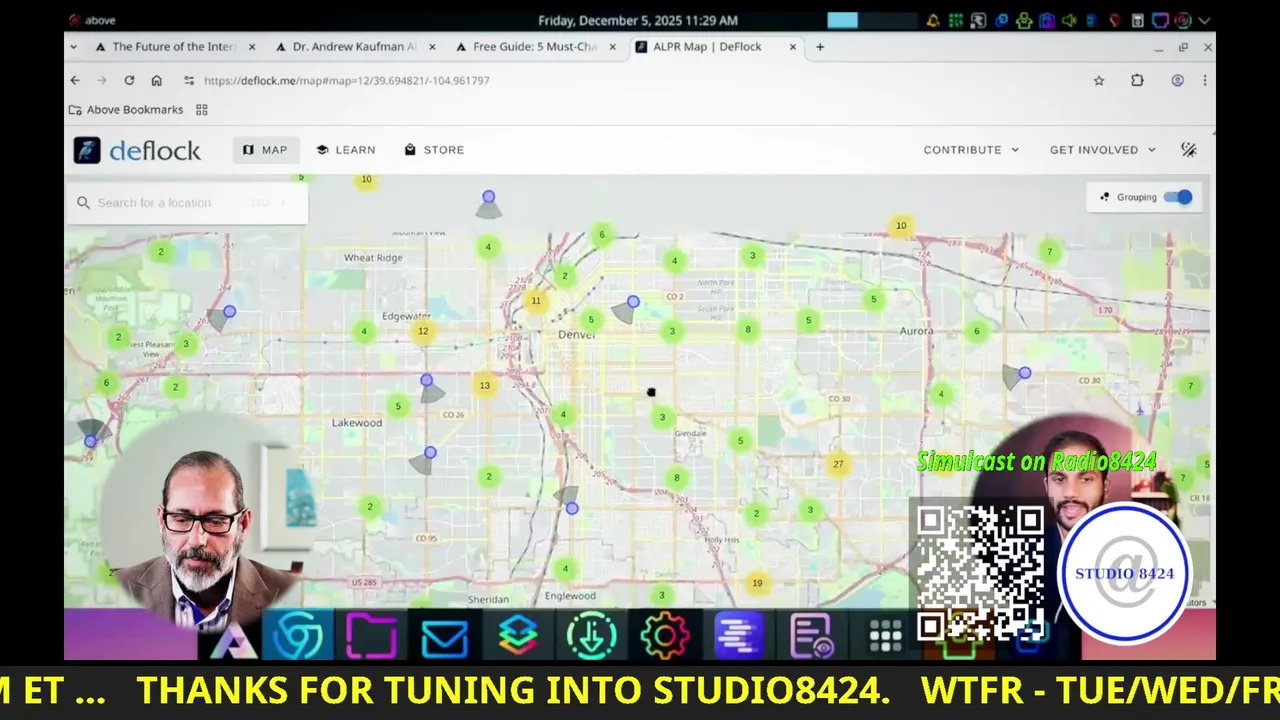Image resolution: width=1280 pixels, height=720 pixels.
Task: Bookmark this page with the star icon
Action: point(1099,80)
